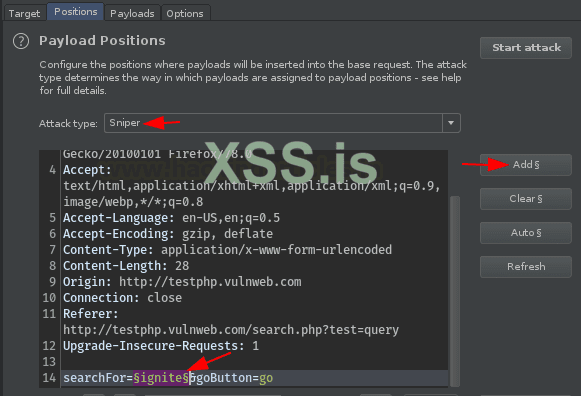Switch to the Target tab
581x396 pixels.
pyautogui.click(x=24, y=13)
